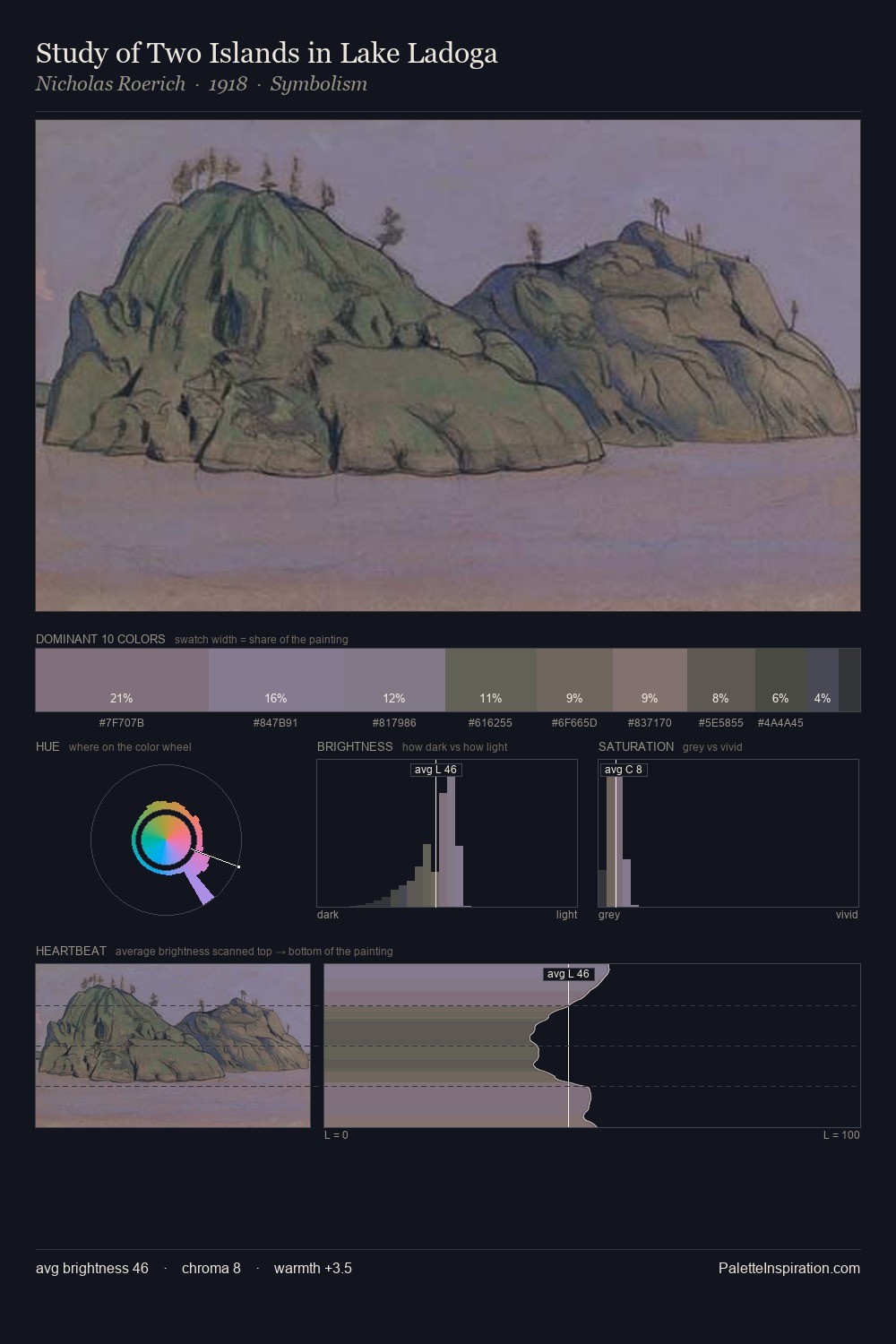Click the hex label #817986

point(394,722)
